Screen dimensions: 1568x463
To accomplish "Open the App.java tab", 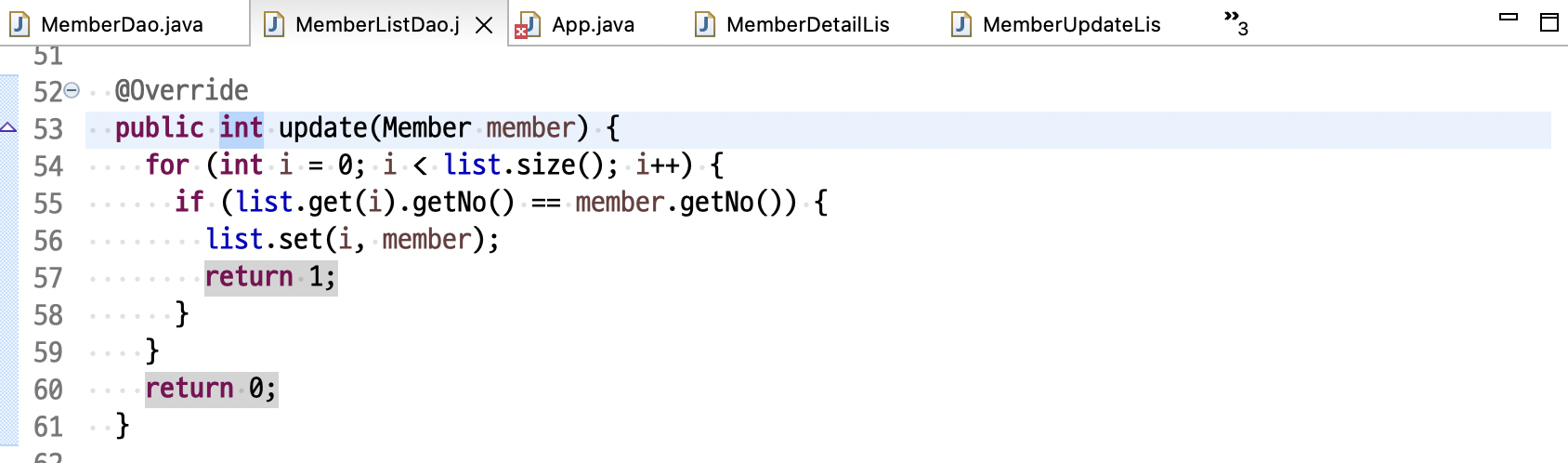I will tap(593, 24).
